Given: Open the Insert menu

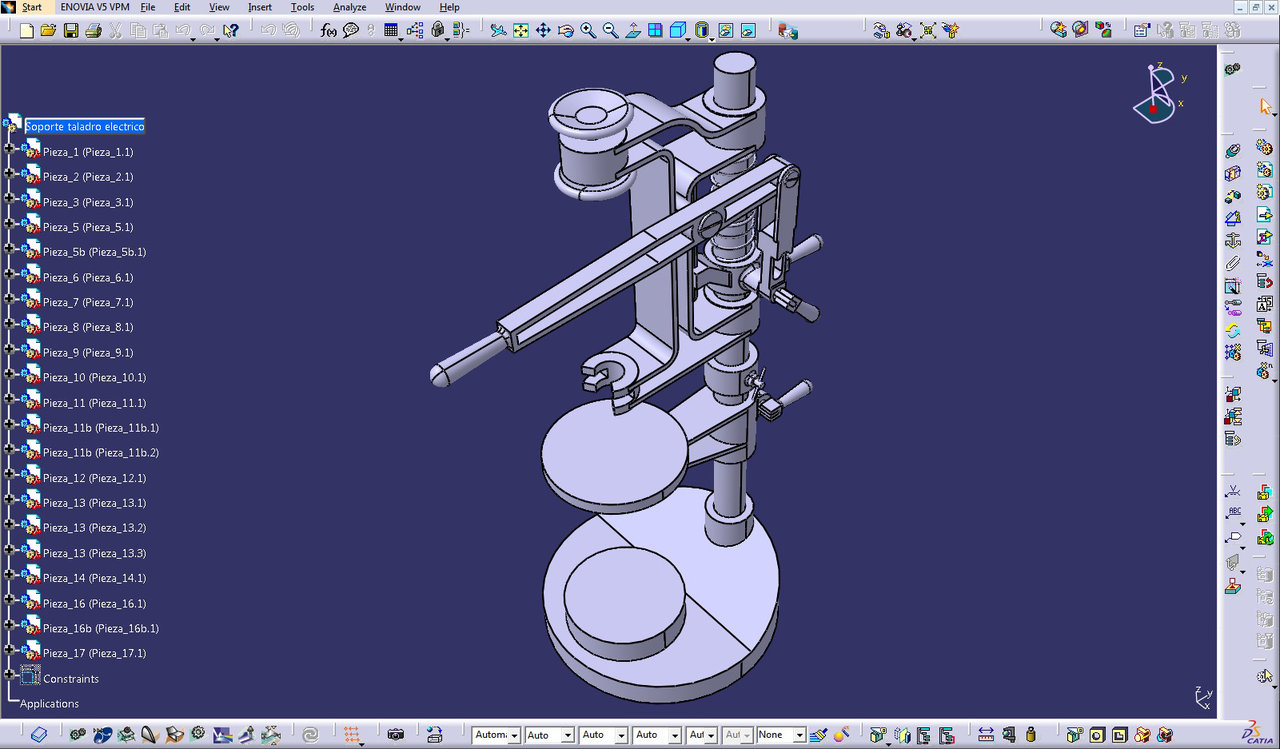Looking at the screenshot, I should click(260, 7).
